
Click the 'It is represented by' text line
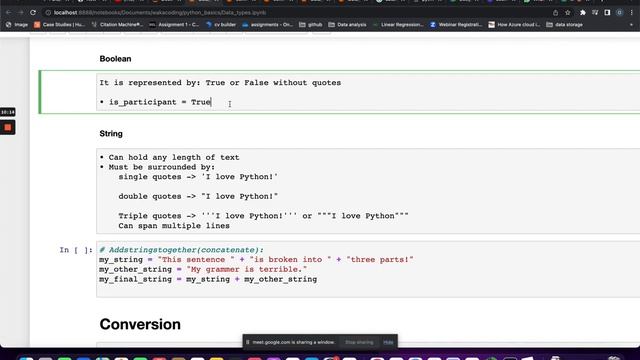[220, 82]
